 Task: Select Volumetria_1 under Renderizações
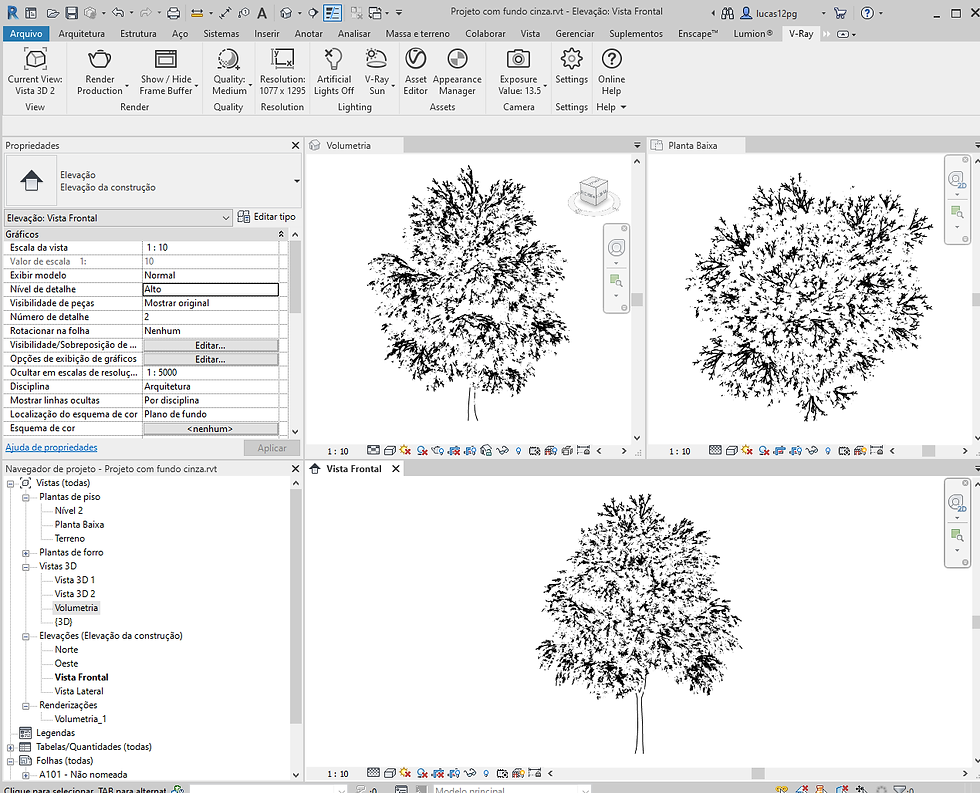coord(81,719)
